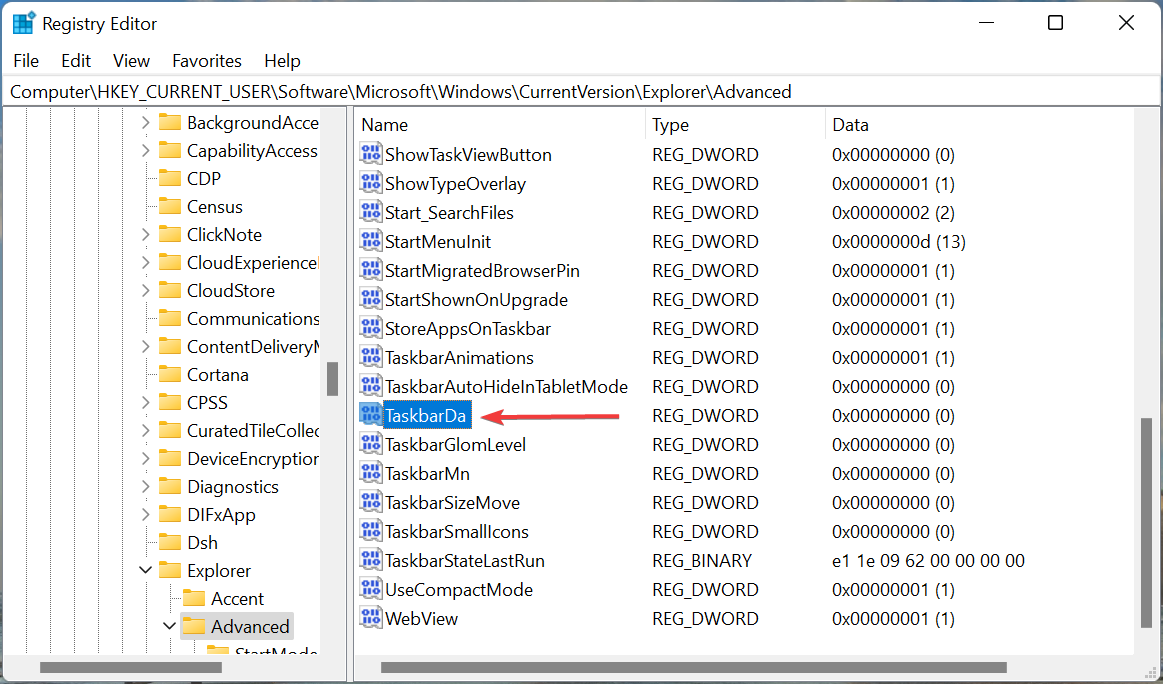This screenshot has width=1163, height=684.
Task: Click the Advanced folder icon
Action: coord(194,626)
